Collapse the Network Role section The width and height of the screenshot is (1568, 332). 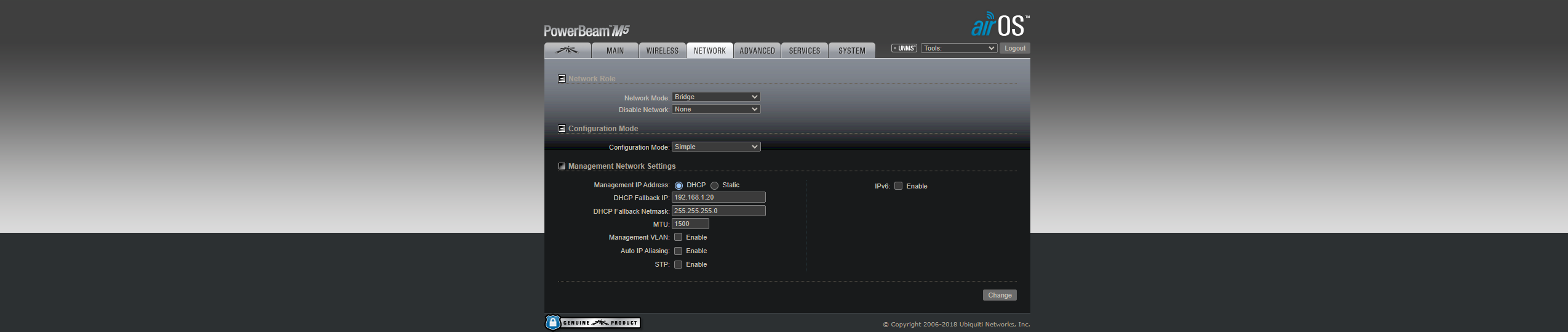click(562, 79)
